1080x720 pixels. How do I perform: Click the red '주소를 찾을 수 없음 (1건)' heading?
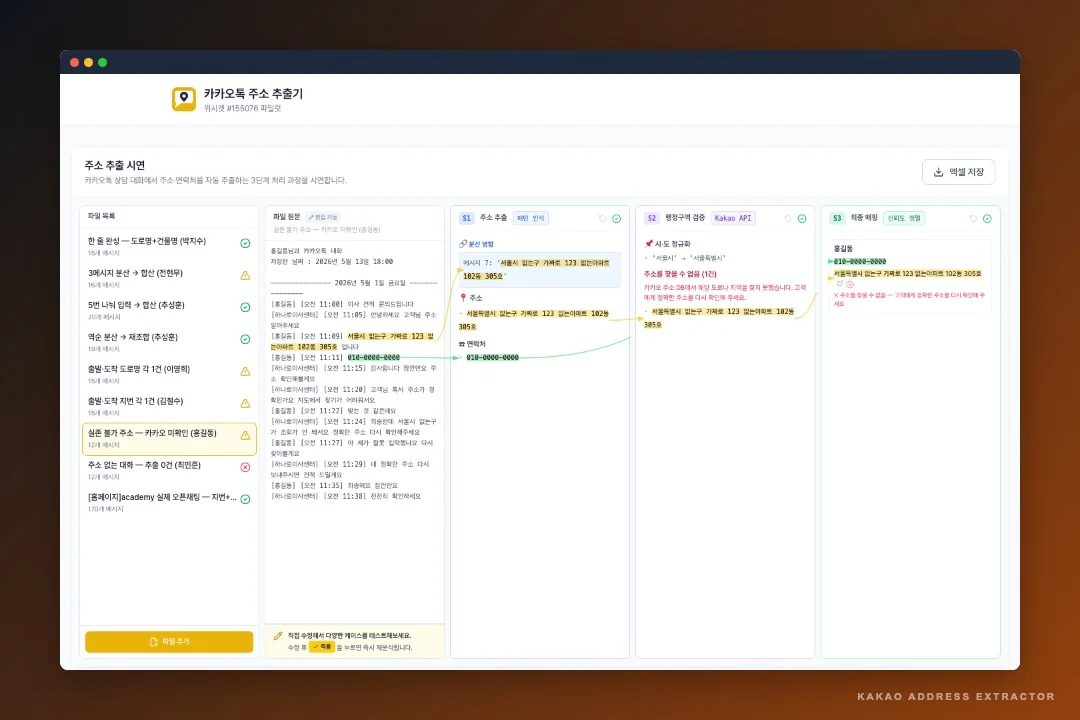pos(680,274)
